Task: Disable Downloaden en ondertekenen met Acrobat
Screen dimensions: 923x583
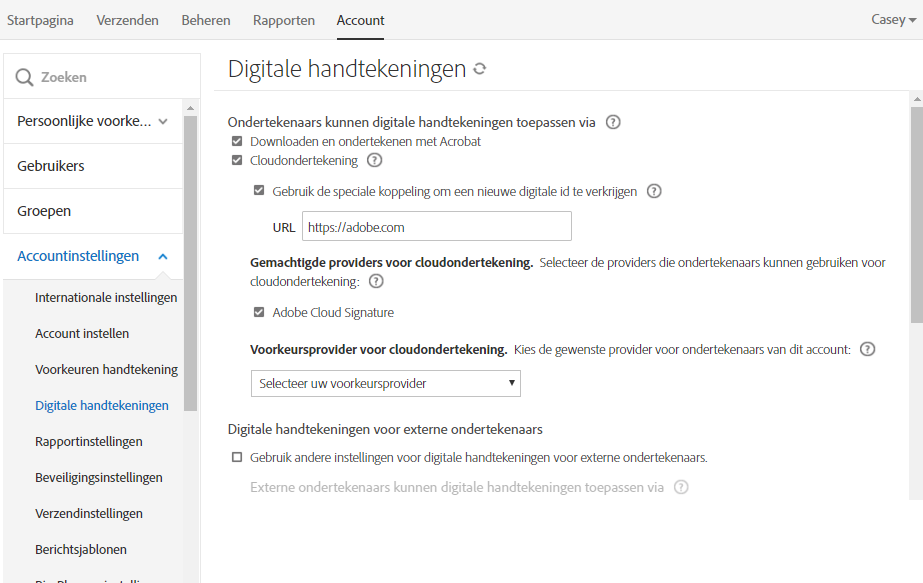Action: coord(237,141)
